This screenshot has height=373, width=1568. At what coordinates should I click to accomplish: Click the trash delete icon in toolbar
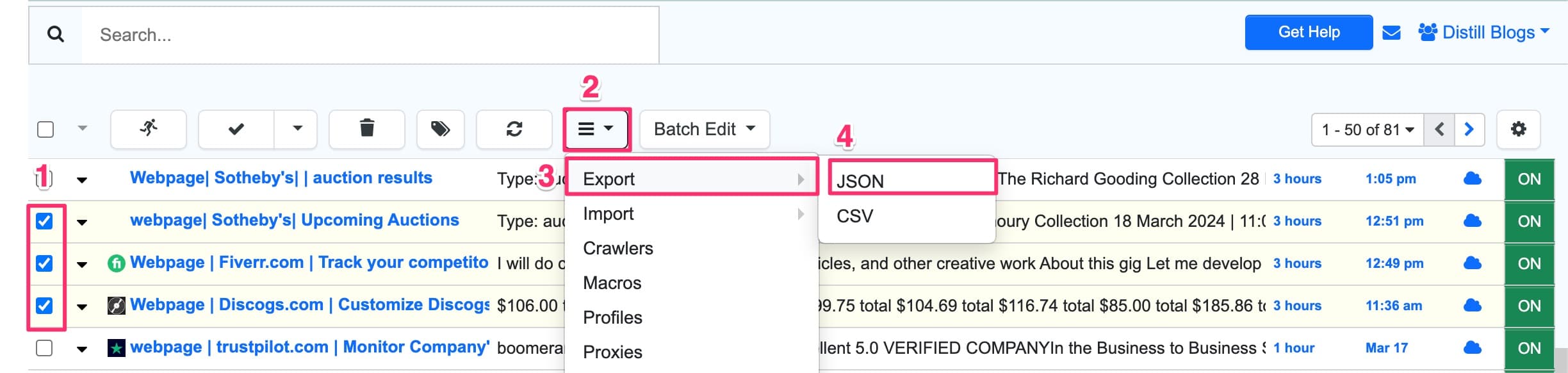tap(366, 129)
